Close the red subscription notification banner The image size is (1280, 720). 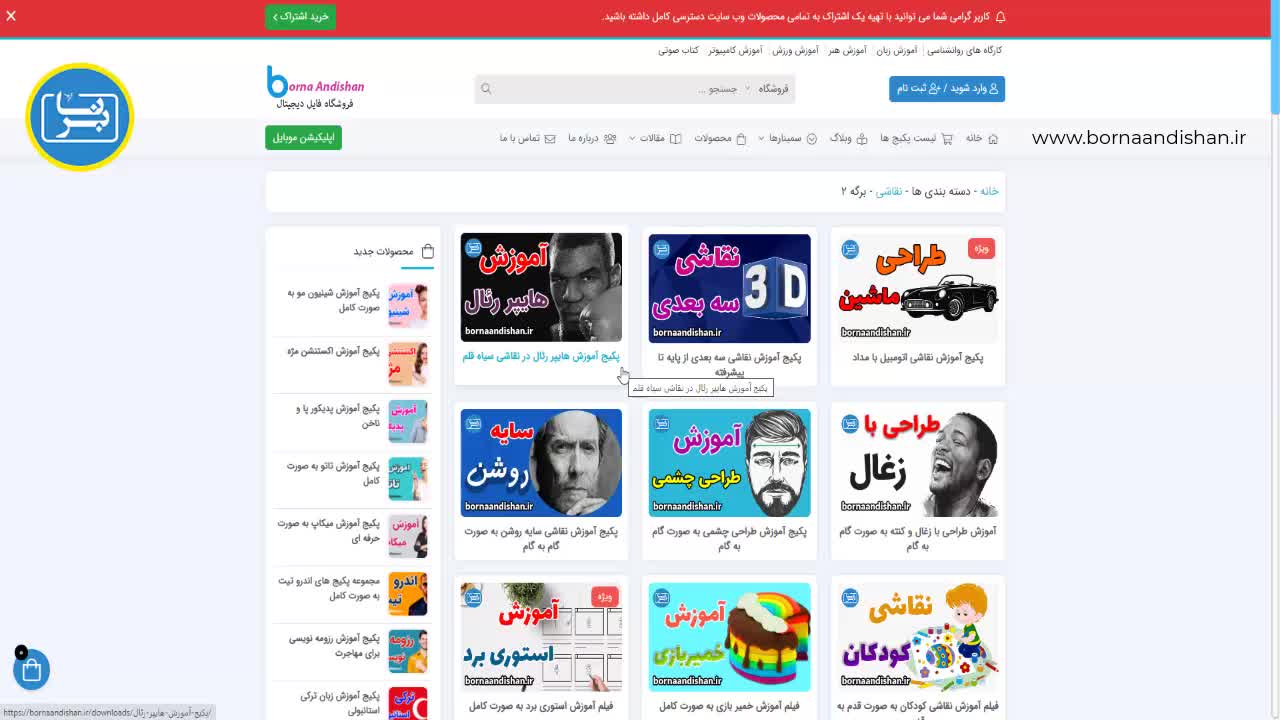[x=11, y=16]
